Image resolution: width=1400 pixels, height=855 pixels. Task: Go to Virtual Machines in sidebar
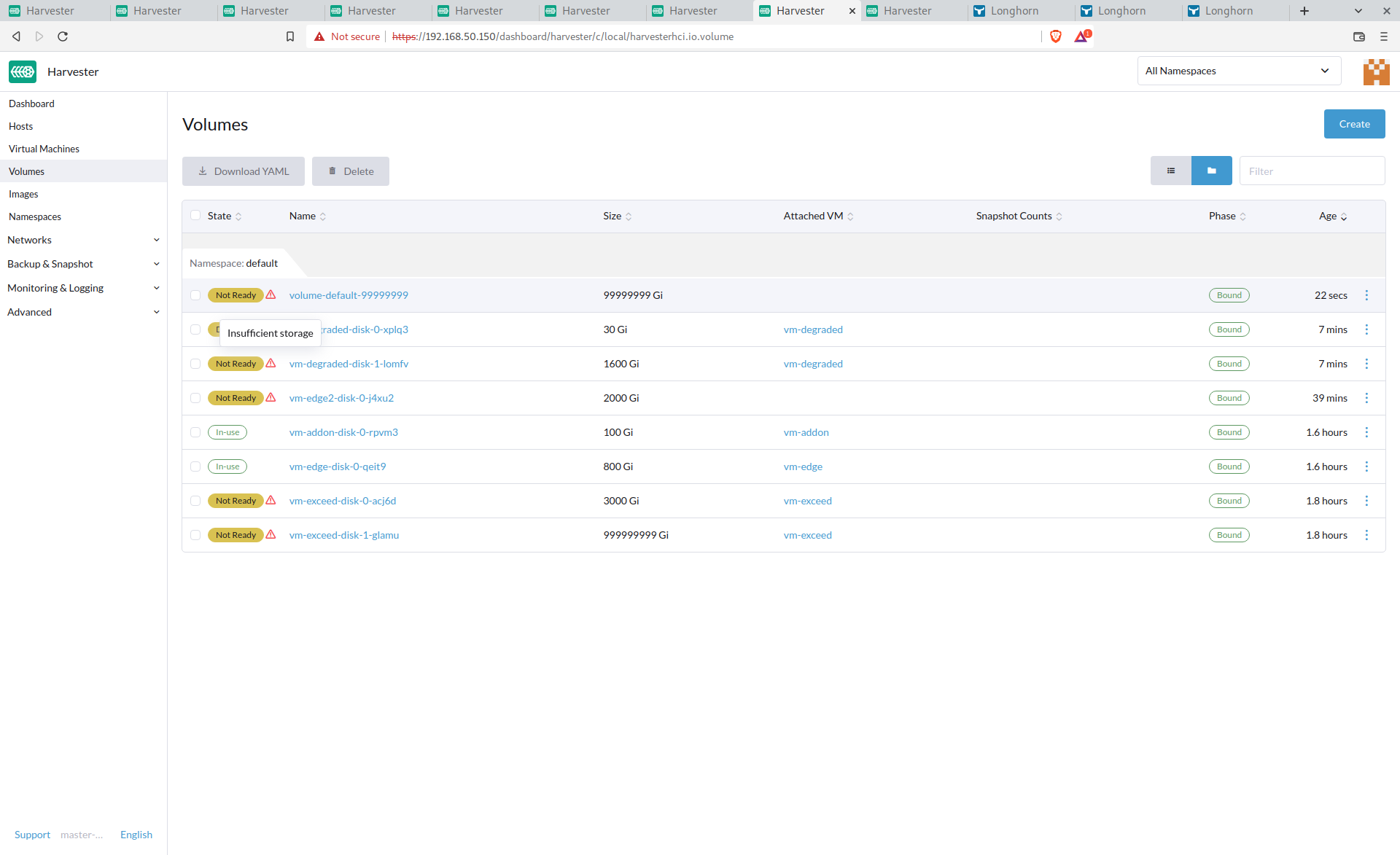[x=44, y=149]
